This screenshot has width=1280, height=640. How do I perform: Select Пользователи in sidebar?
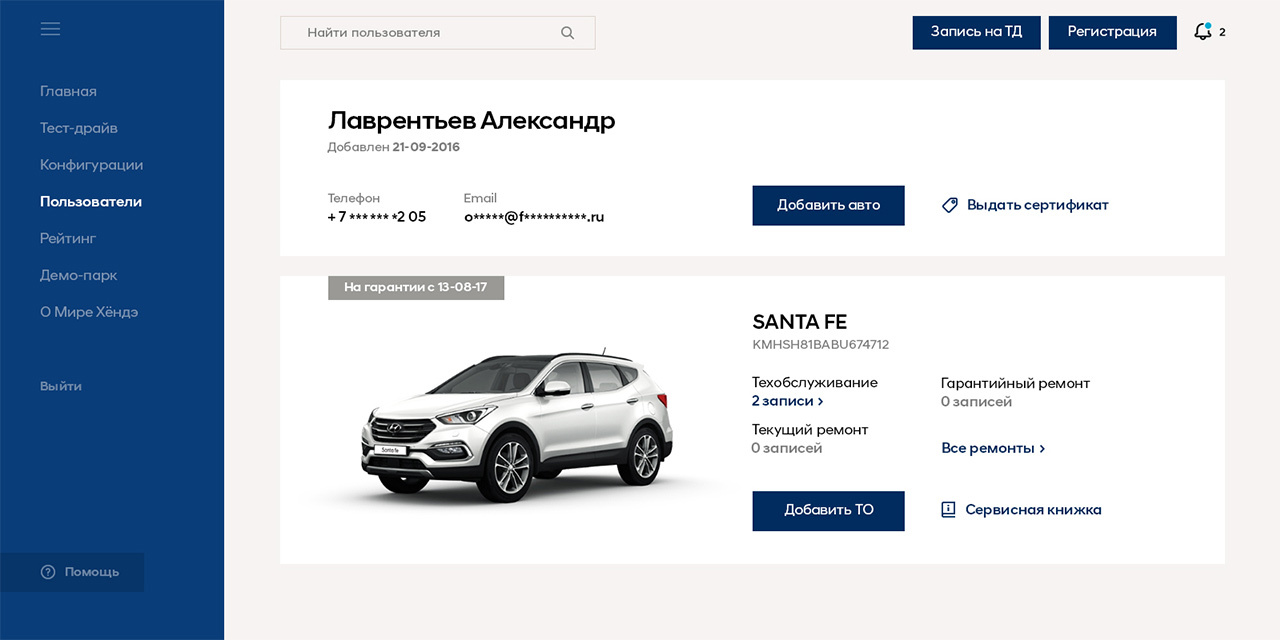(91, 202)
